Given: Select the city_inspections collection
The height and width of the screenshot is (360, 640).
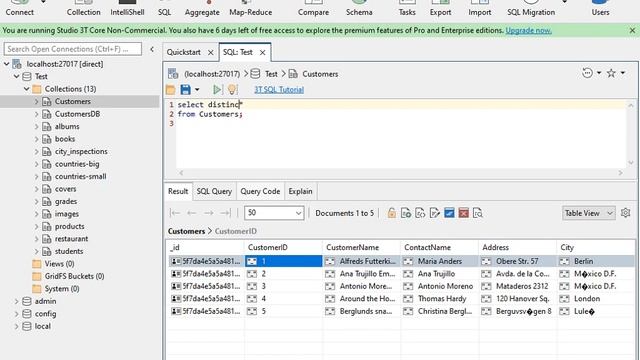Looking at the screenshot, I should tap(81, 151).
